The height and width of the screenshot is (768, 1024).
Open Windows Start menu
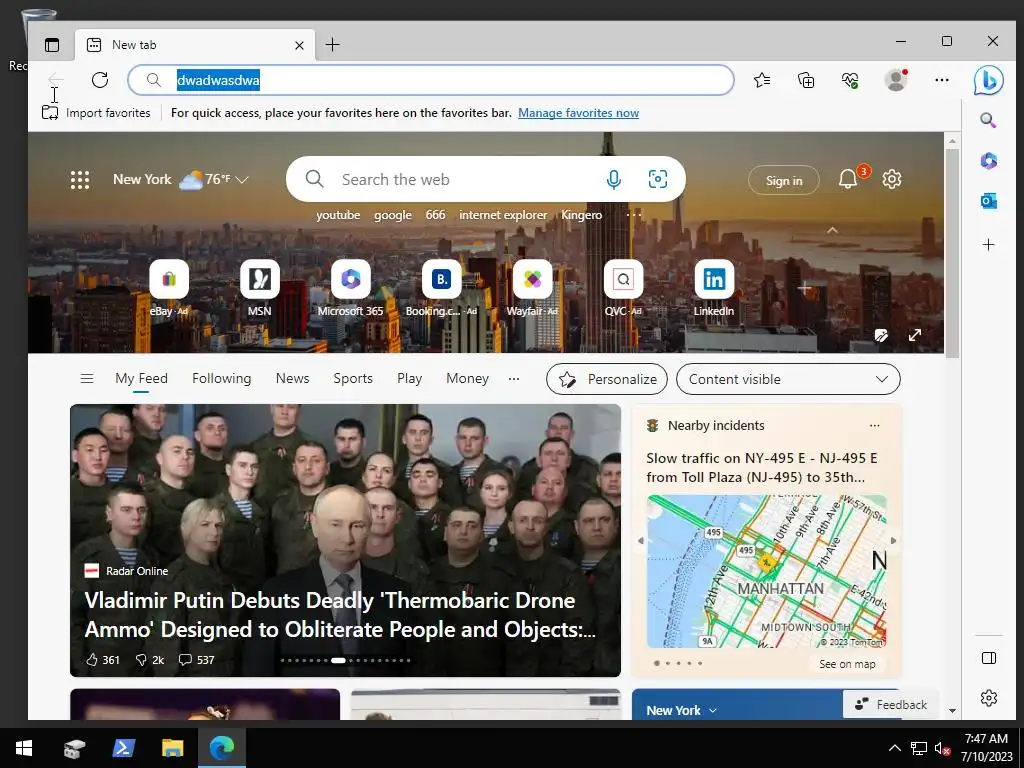pos(24,748)
